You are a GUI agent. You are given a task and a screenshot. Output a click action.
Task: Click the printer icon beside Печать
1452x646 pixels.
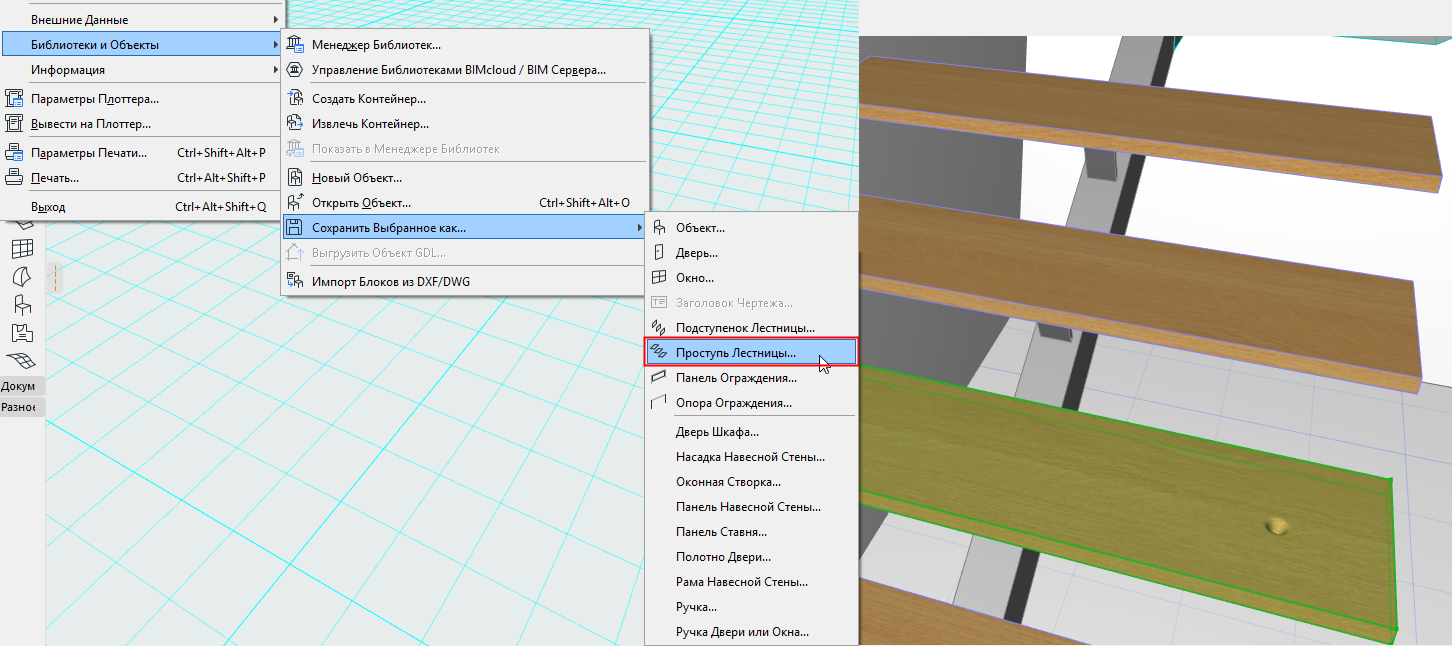point(14,178)
